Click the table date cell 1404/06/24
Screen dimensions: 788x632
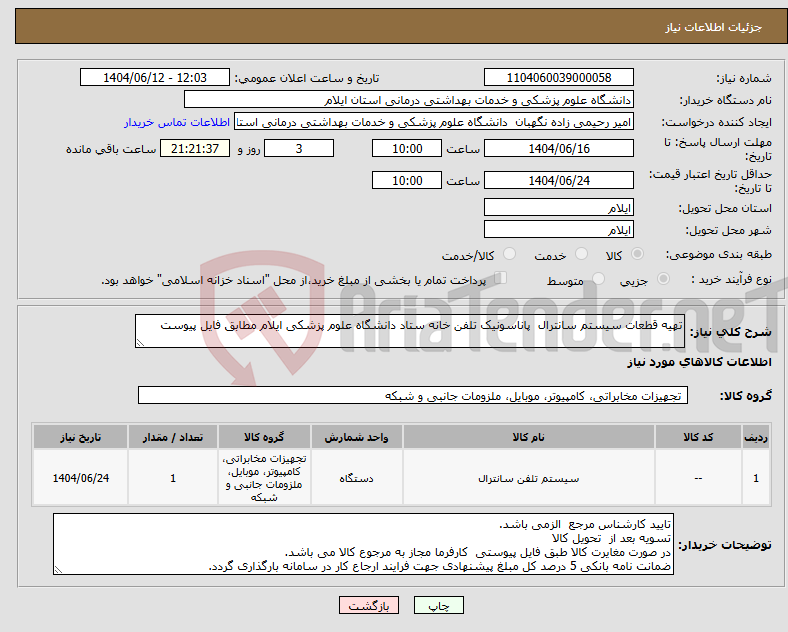pos(80,478)
